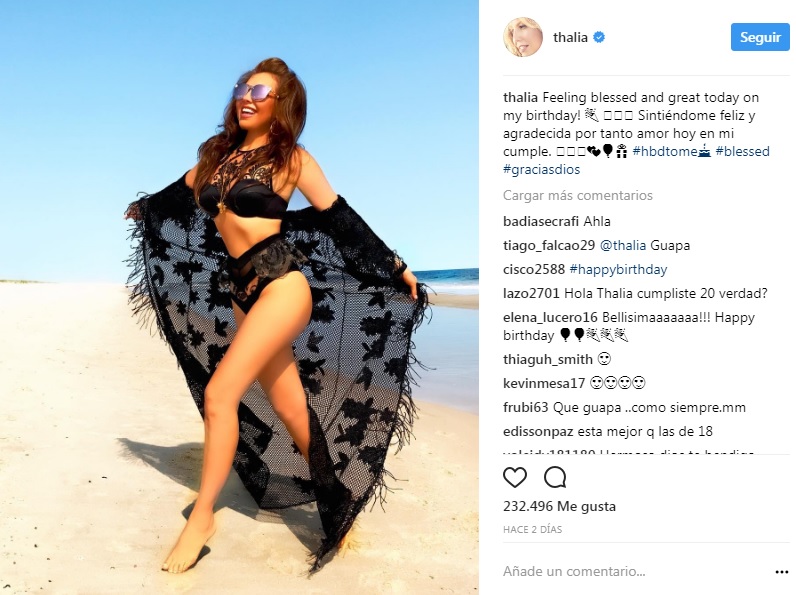Load more comments via Cargar más comentarios
796x595 pixels.
578,195
